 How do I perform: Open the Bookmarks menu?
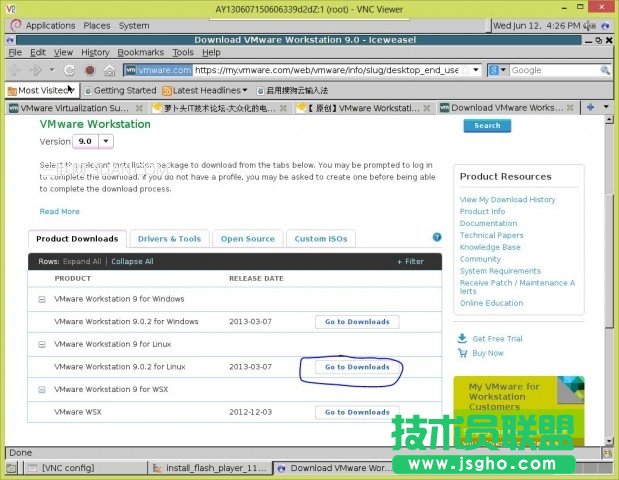click(x=141, y=52)
